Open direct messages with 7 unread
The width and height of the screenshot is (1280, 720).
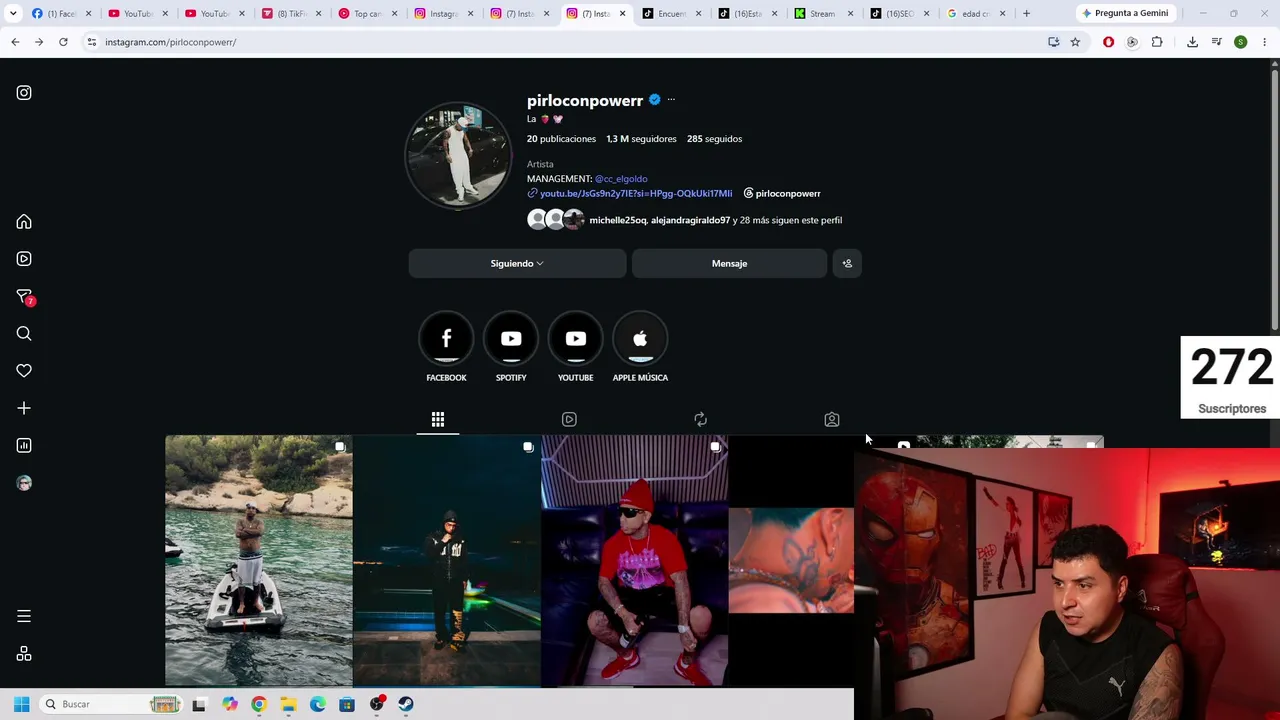(x=24, y=297)
